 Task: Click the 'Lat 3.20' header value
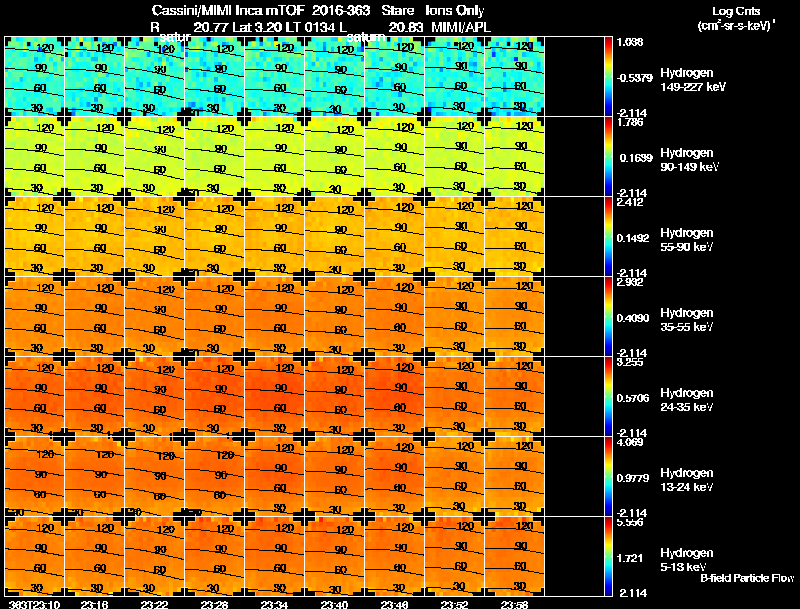255,27
